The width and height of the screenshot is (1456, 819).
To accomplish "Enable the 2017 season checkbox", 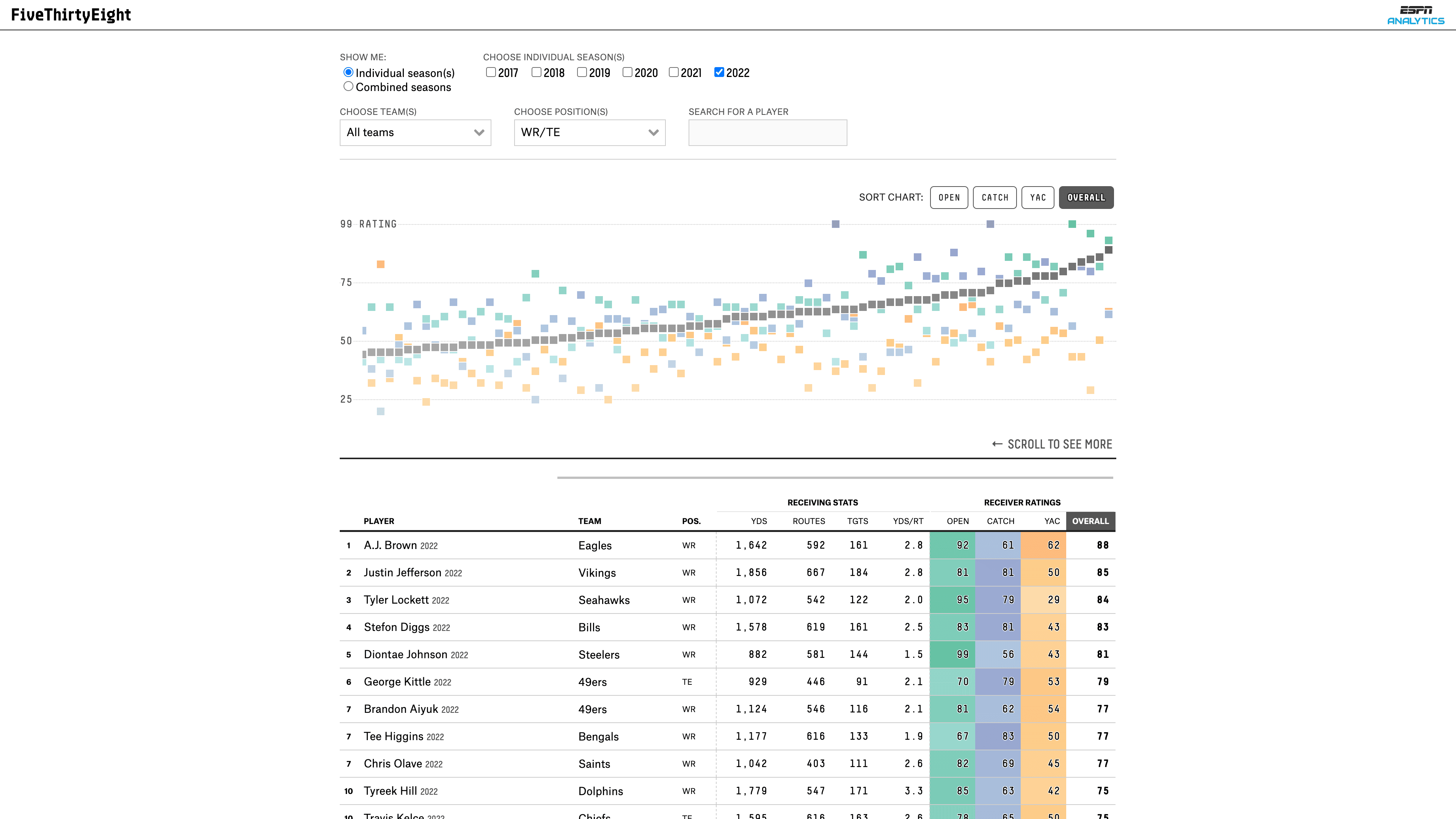I will pyautogui.click(x=491, y=72).
